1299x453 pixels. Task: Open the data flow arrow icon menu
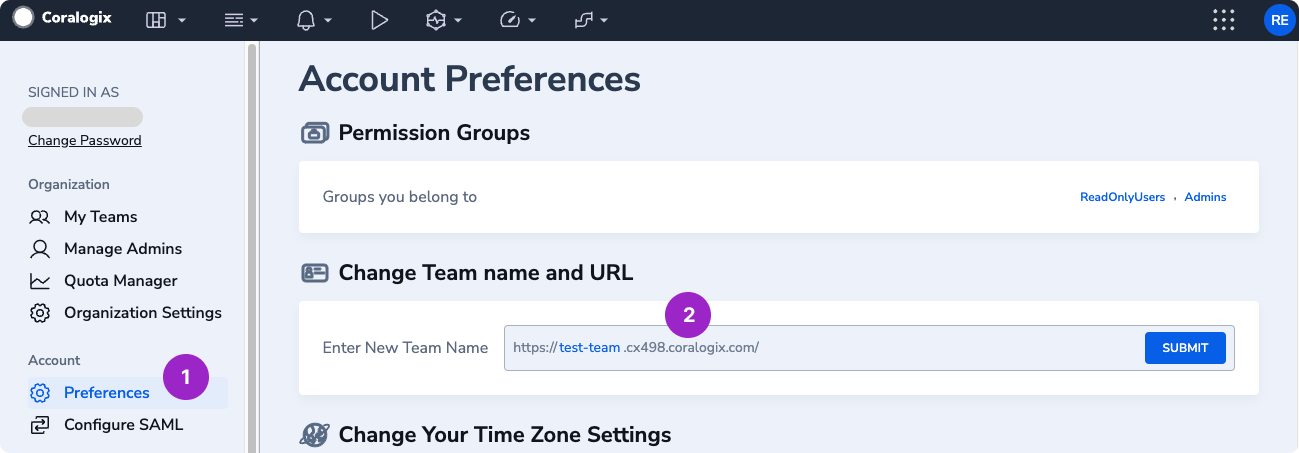(584, 19)
